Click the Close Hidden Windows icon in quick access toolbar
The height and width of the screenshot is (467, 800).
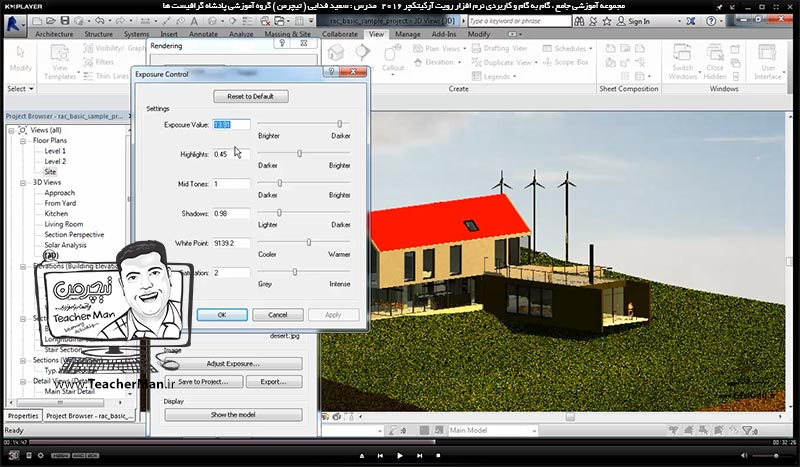(x=265, y=21)
